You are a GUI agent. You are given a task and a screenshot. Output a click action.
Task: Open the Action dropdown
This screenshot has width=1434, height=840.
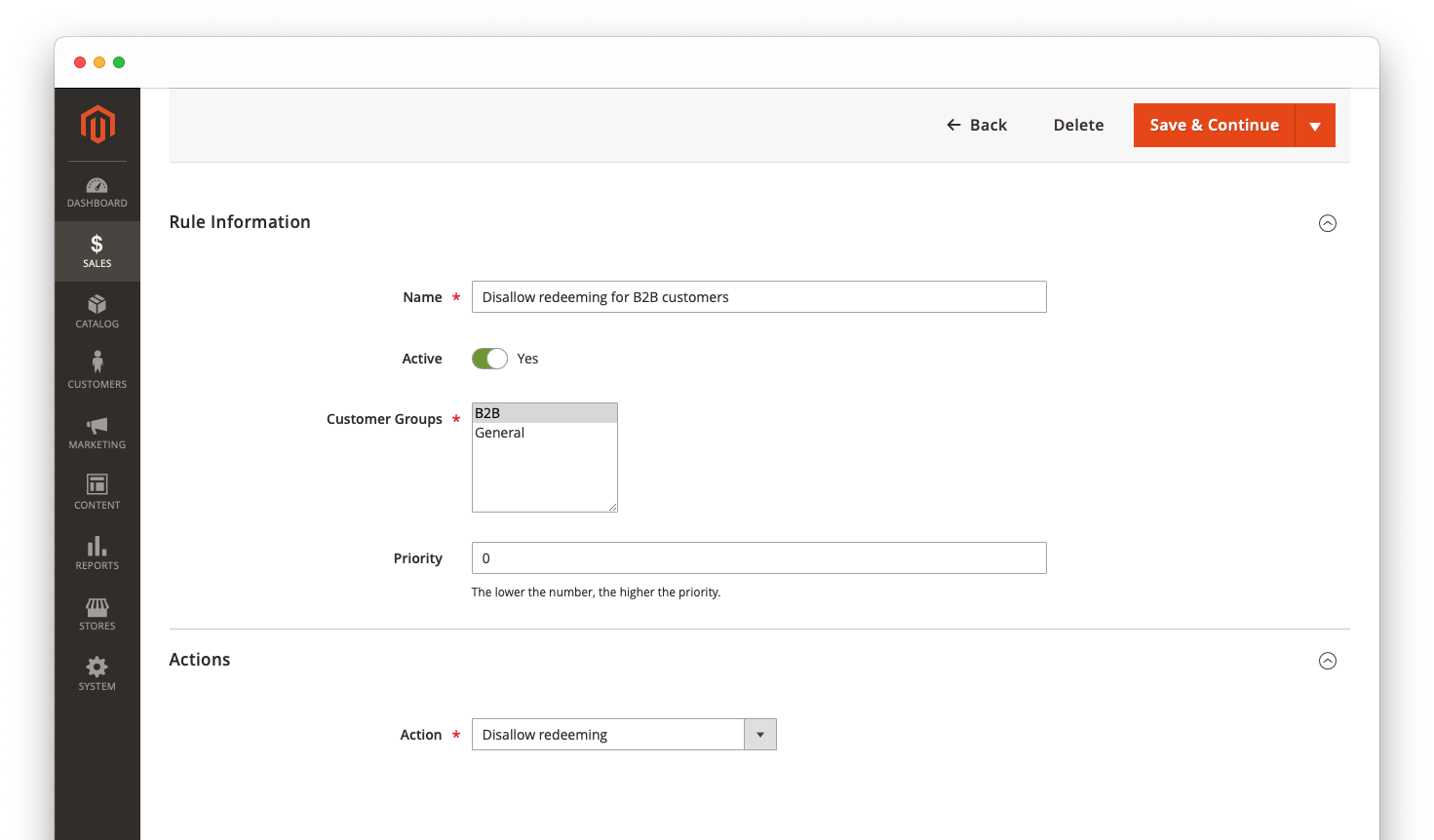pos(759,734)
